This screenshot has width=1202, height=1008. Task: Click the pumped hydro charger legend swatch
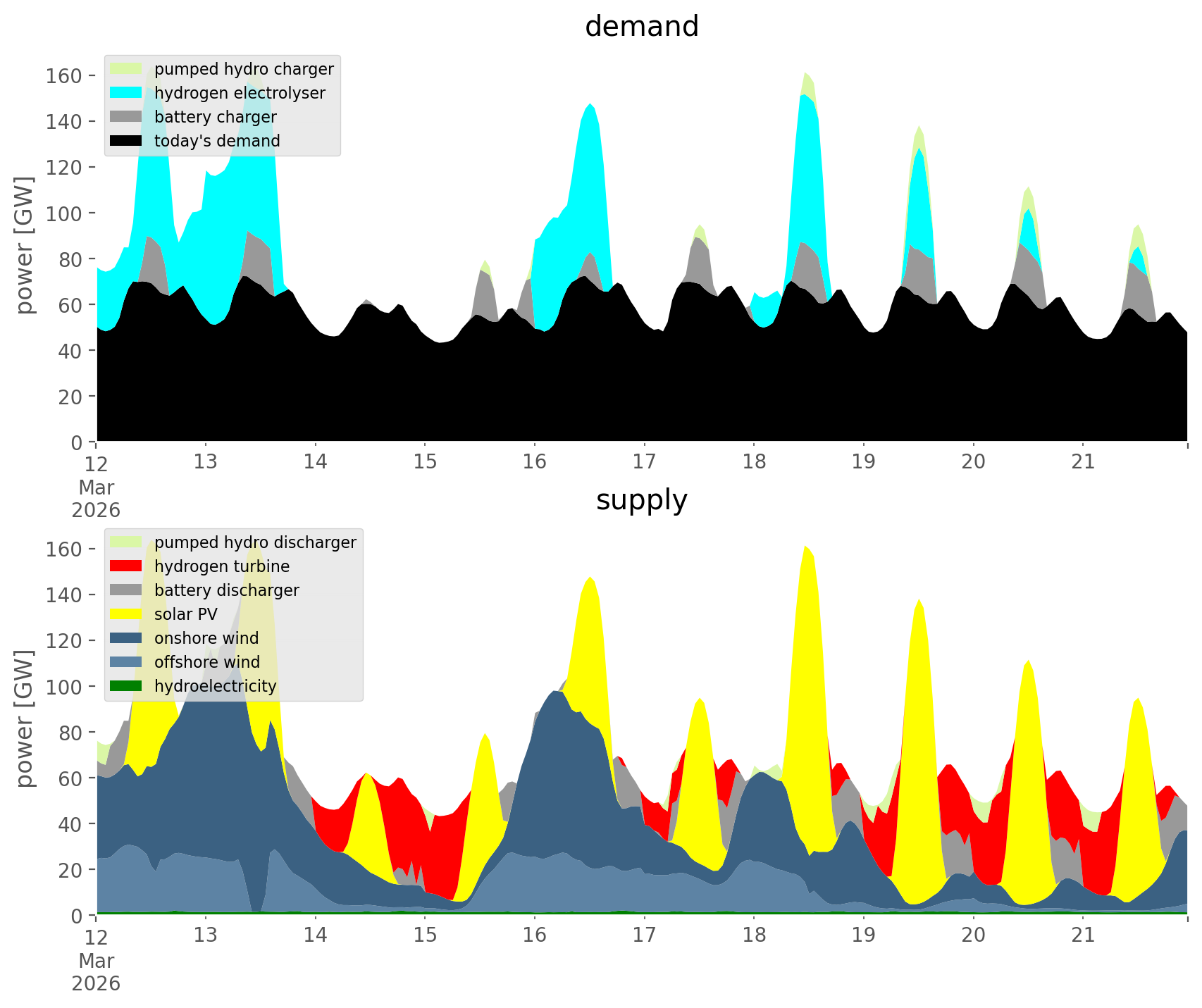127,69
